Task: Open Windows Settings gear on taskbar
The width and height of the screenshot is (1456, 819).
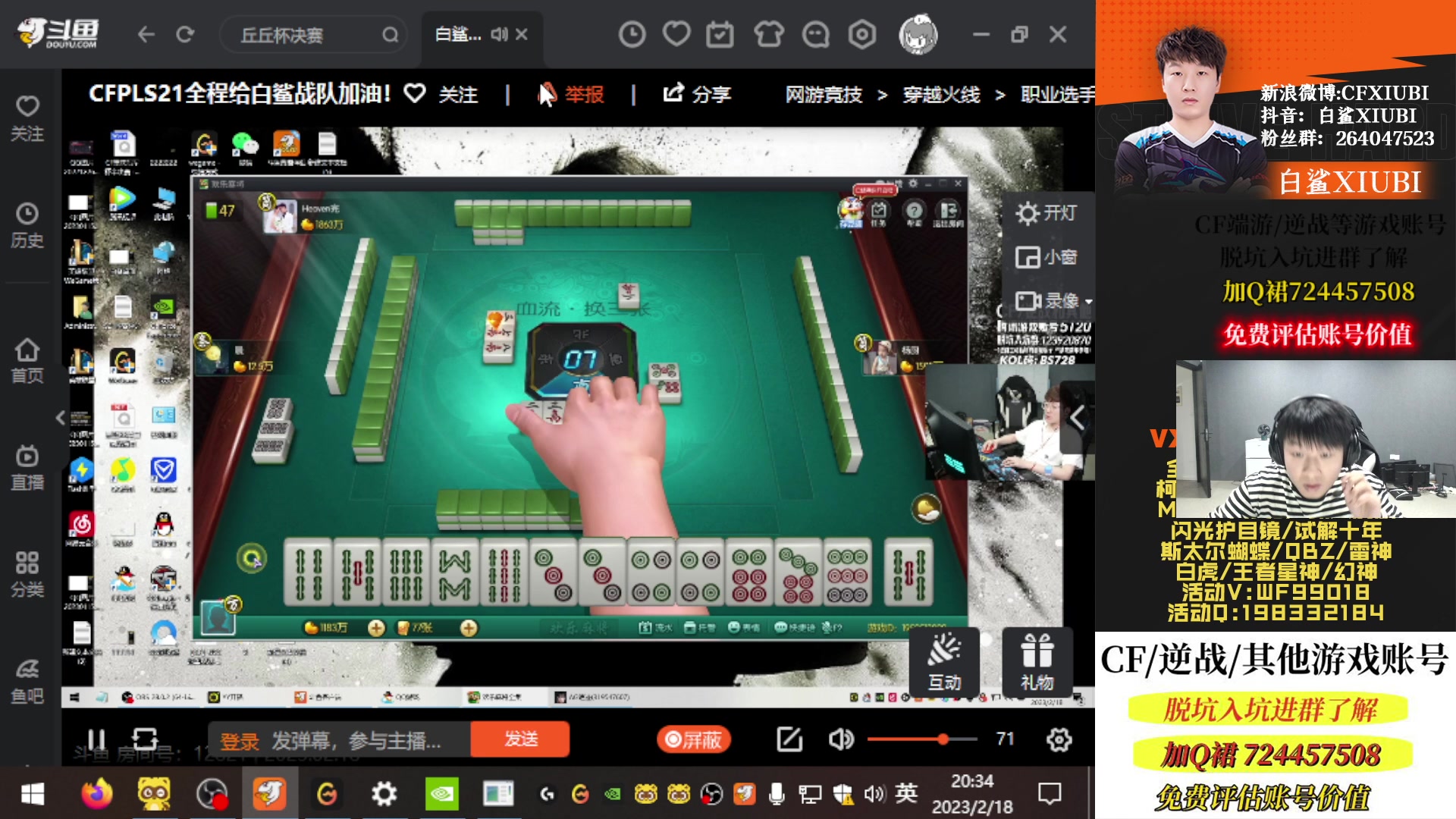Action: coord(384,794)
